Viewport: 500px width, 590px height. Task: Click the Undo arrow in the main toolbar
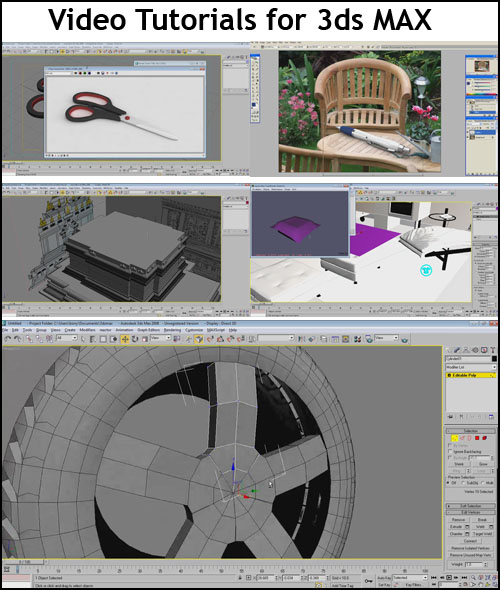click(x=8, y=339)
